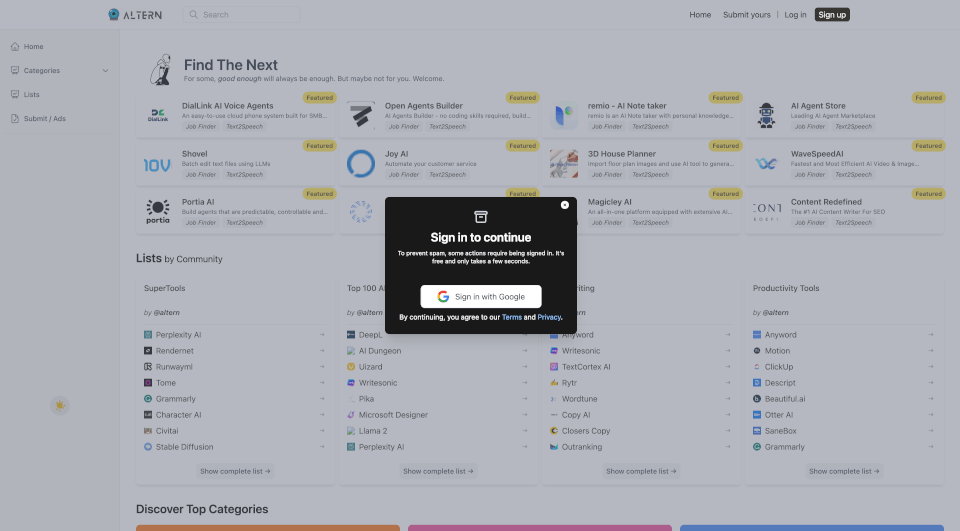Open Home in top navigation
The width and height of the screenshot is (960, 531).
coord(700,15)
